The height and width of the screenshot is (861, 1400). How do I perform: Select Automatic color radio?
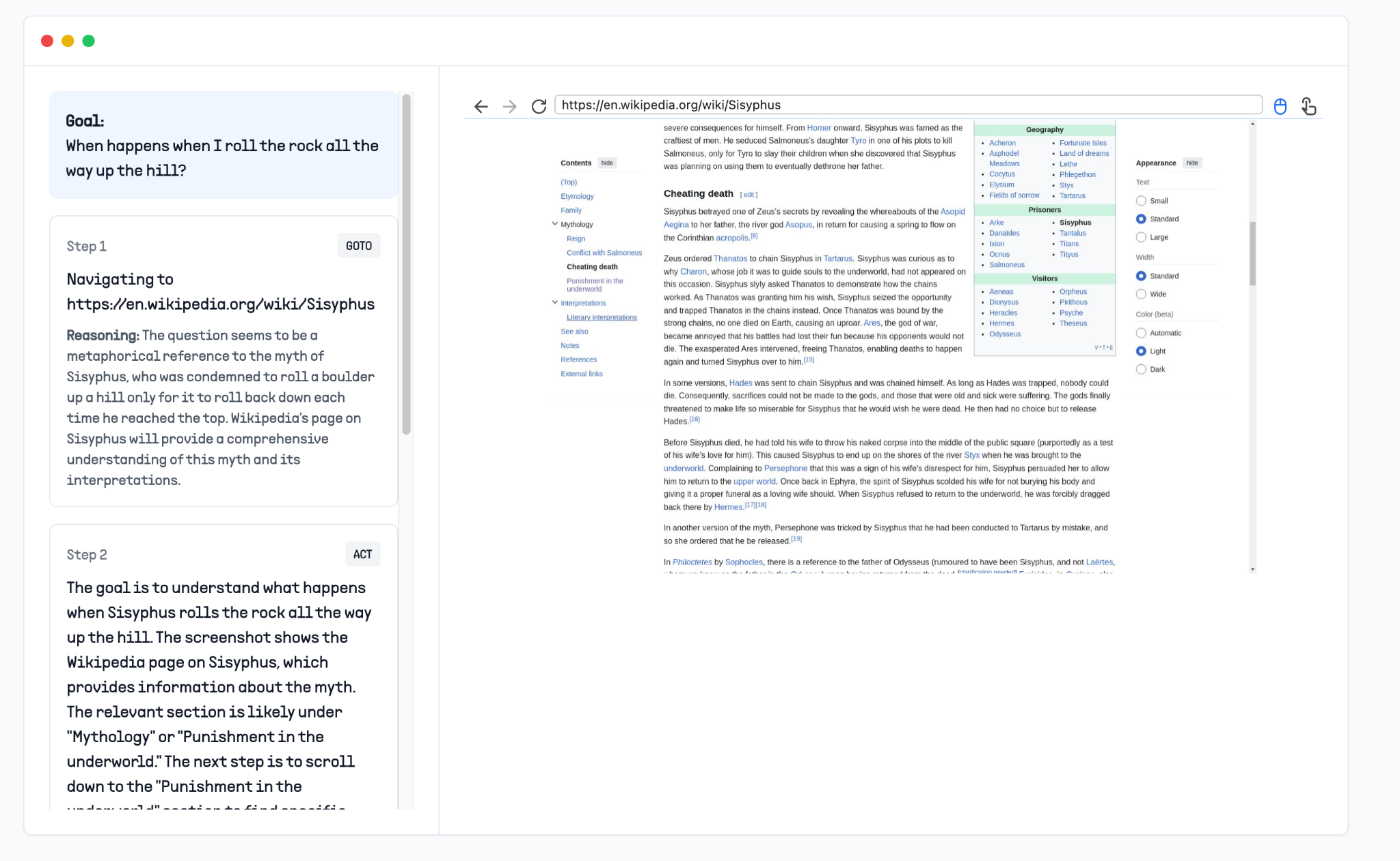[1141, 333]
